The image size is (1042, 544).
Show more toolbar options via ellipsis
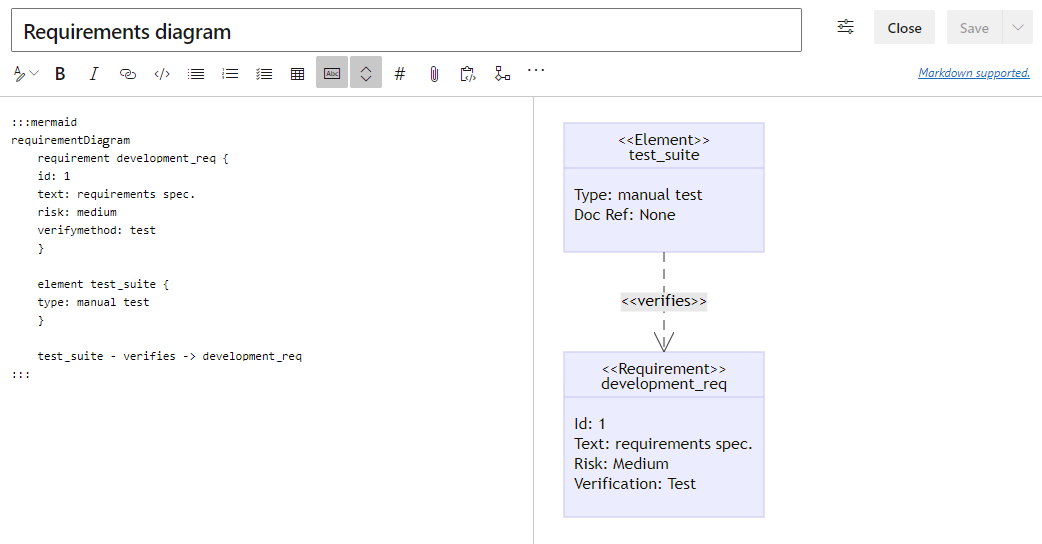coord(536,71)
